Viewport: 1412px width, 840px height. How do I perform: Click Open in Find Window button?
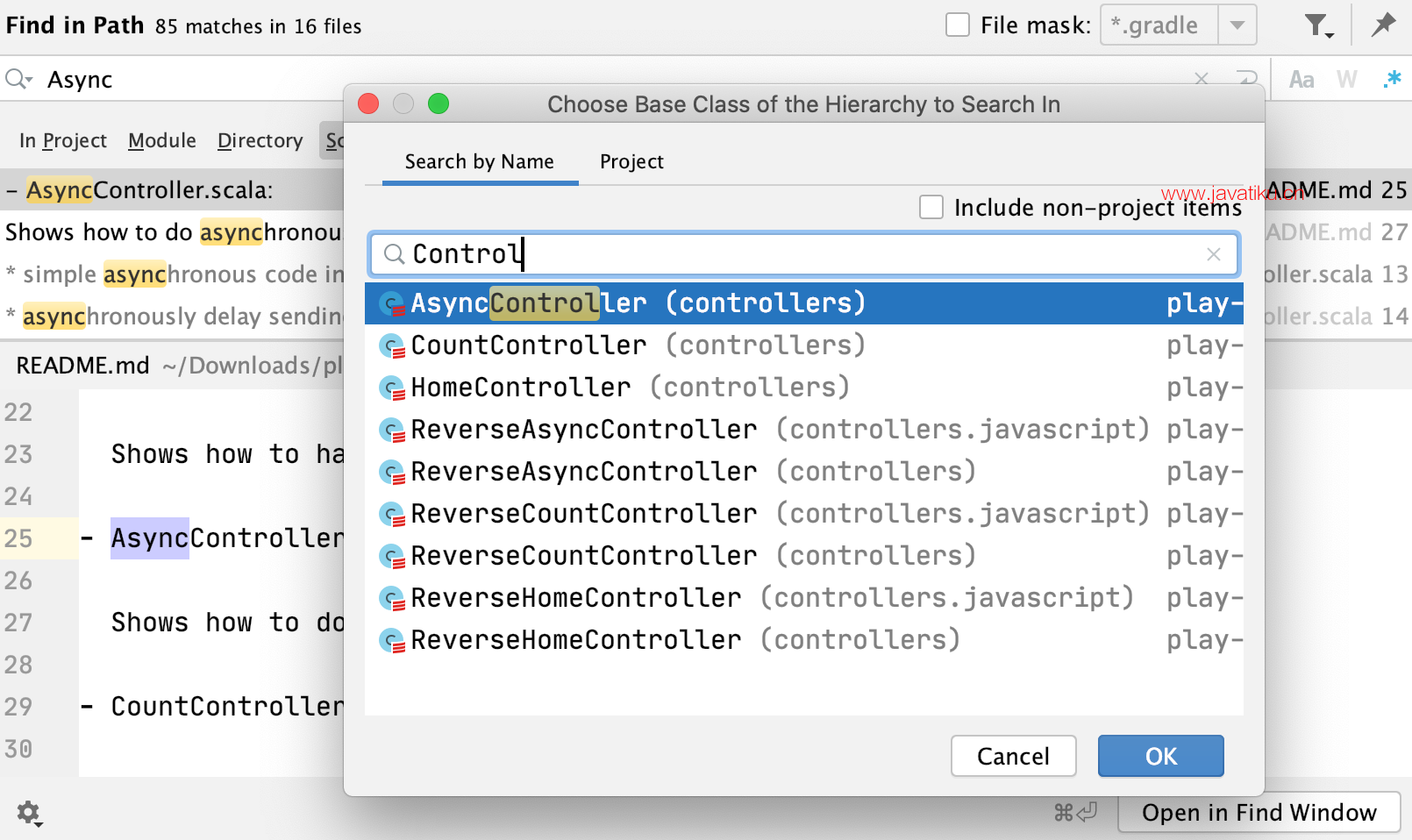tap(1259, 813)
